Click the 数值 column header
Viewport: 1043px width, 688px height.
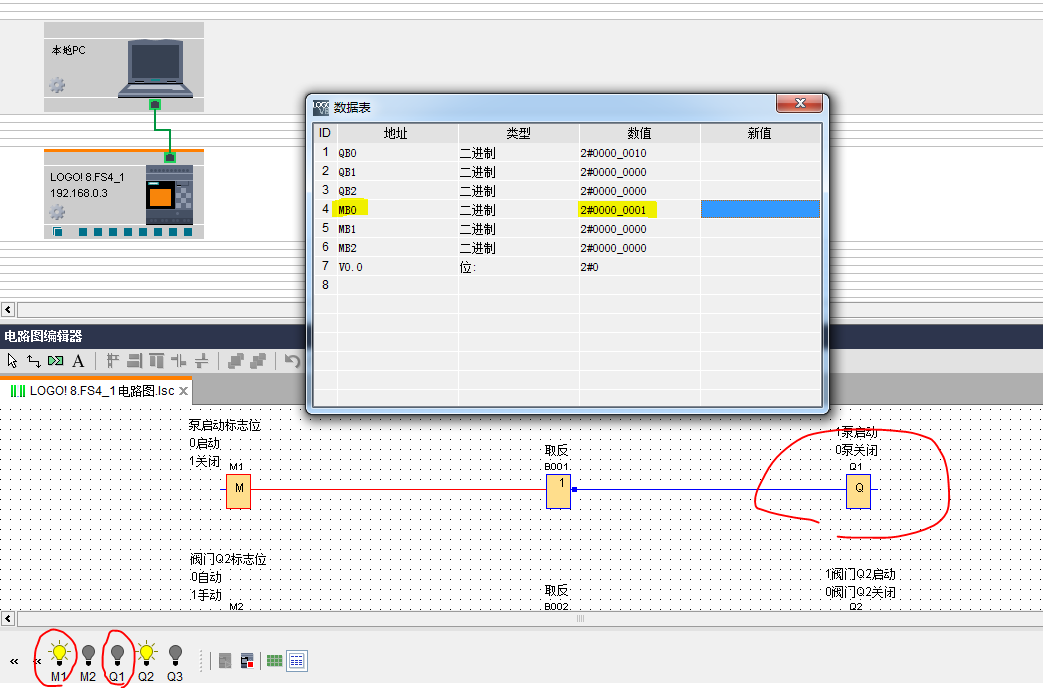pyautogui.click(x=639, y=133)
